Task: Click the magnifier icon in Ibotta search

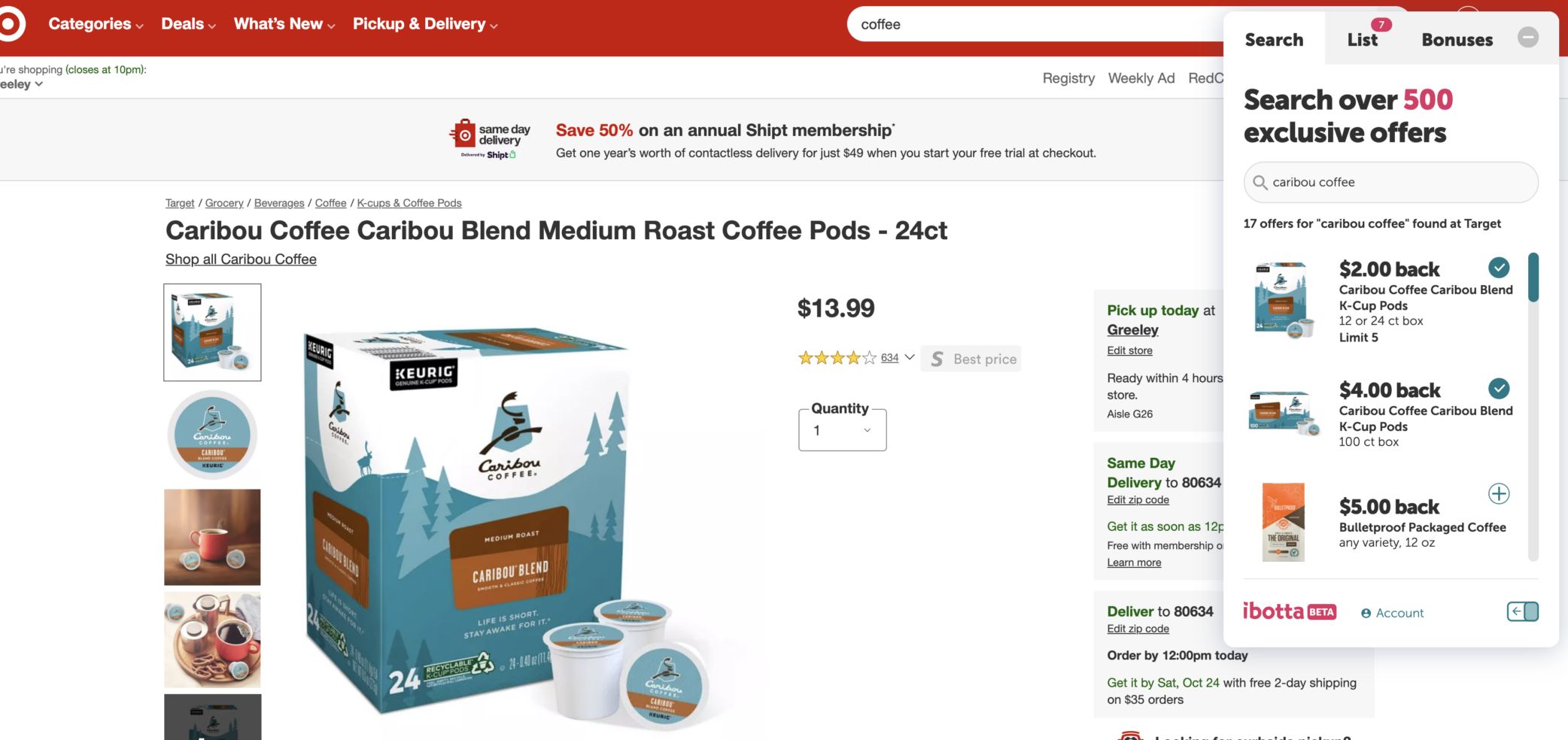Action: pos(1260,182)
